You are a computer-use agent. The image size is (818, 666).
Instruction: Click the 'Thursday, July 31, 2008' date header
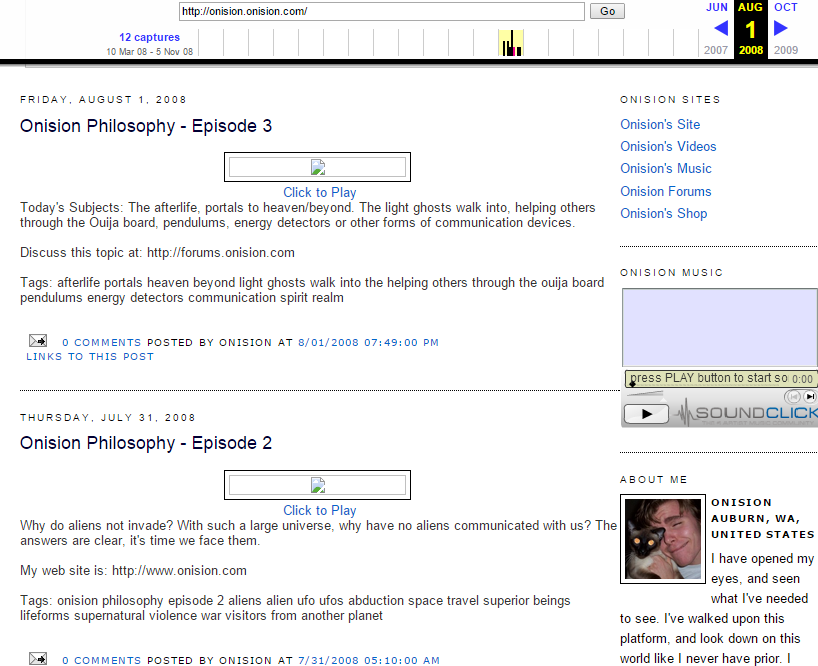click(x=107, y=418)
